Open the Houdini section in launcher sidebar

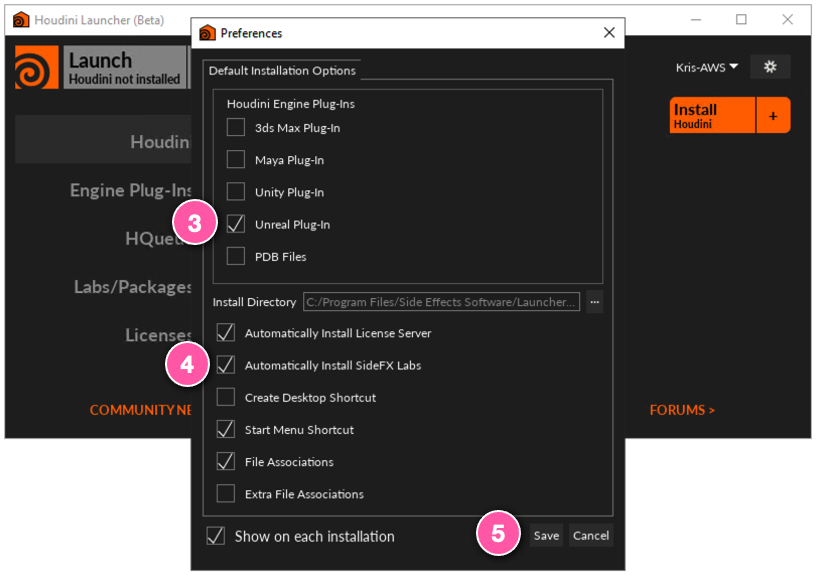point(103,141)
